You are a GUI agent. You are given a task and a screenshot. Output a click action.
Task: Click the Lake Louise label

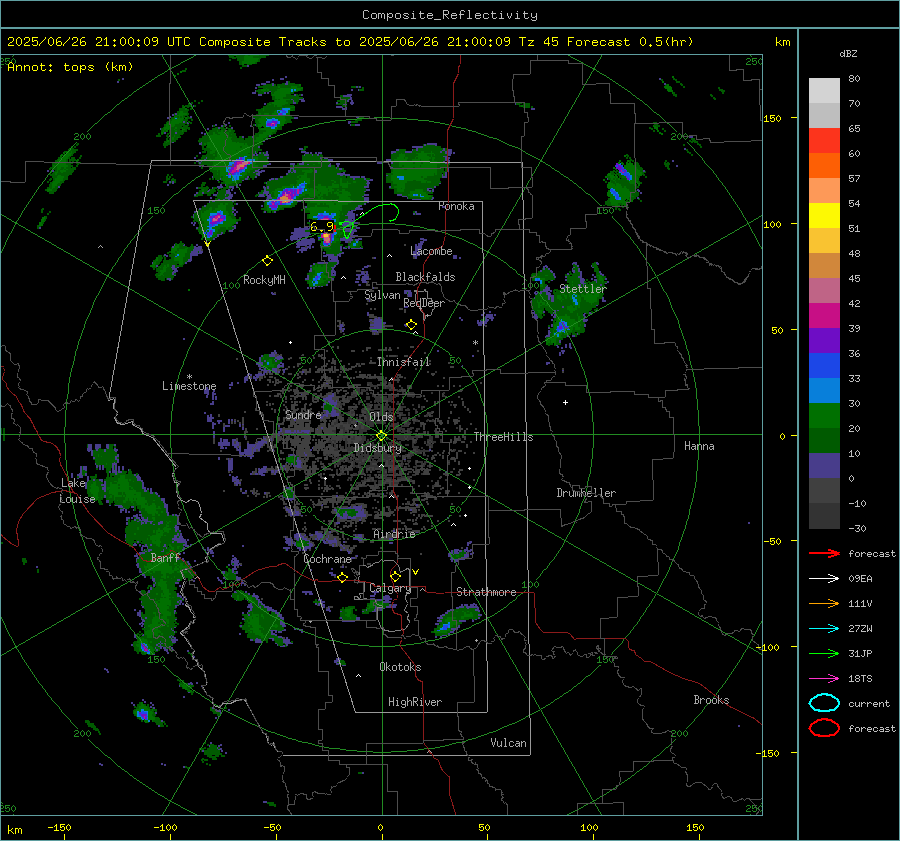(77, 491)
